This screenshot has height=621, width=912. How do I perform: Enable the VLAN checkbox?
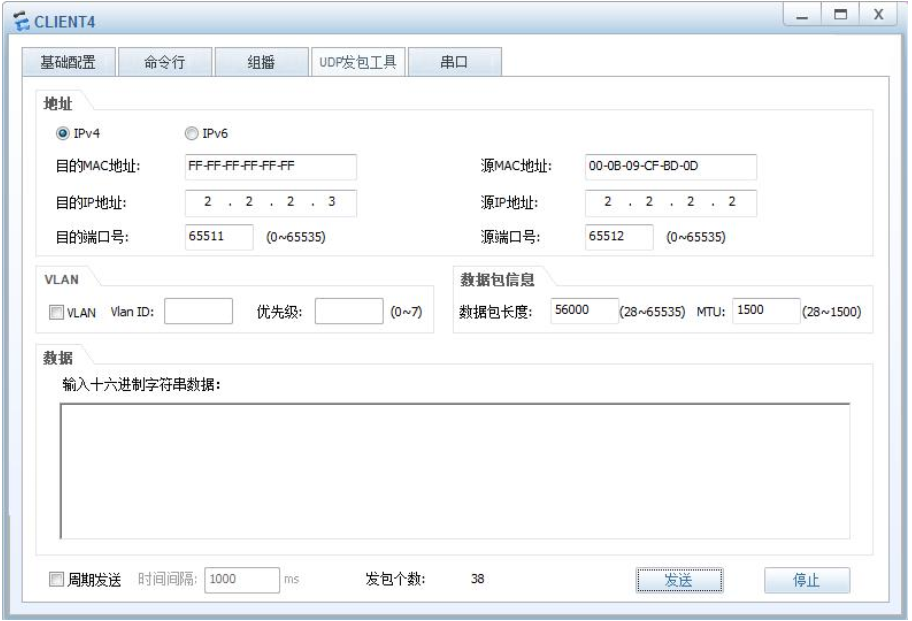56,312
